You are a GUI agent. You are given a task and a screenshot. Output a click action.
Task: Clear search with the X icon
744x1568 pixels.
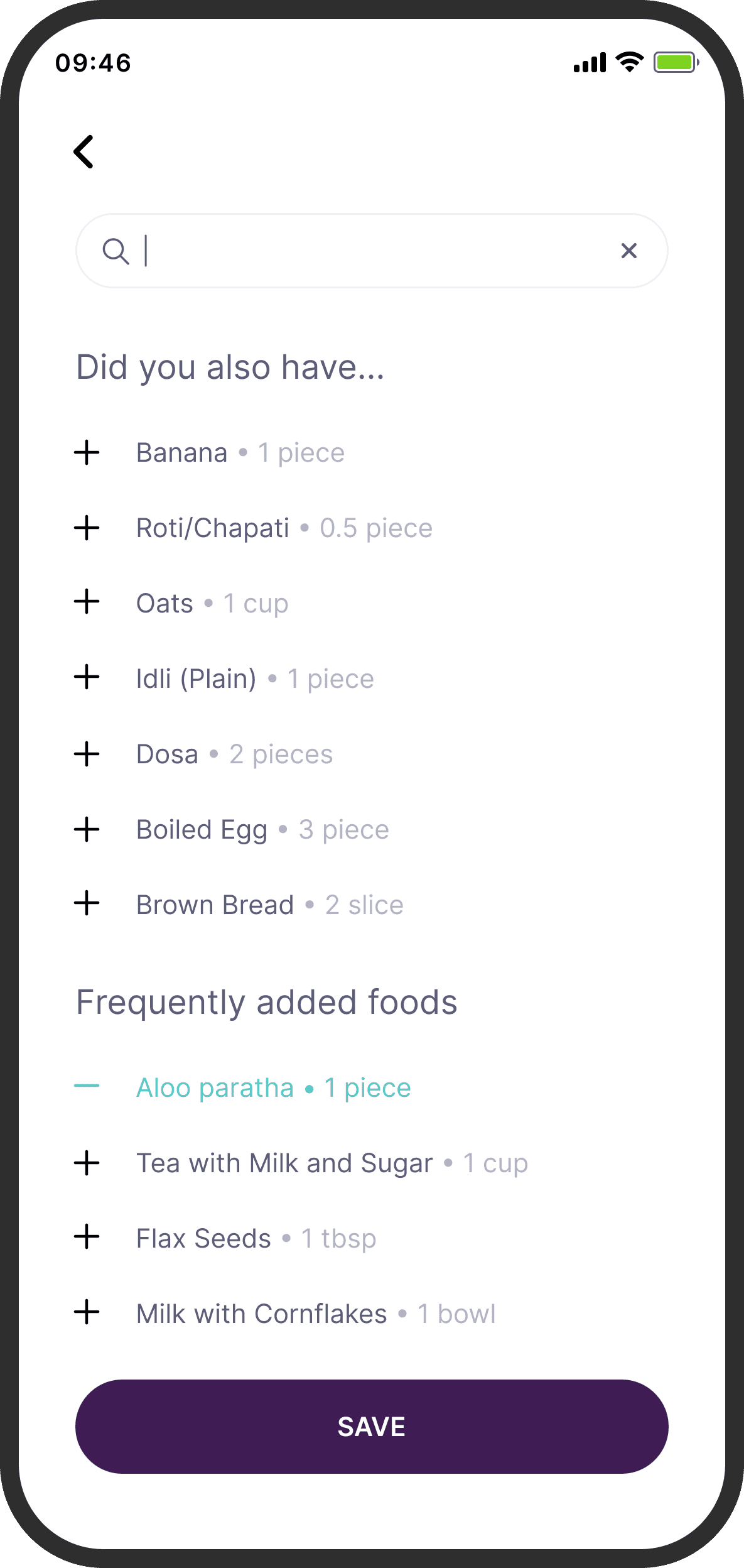628,251
